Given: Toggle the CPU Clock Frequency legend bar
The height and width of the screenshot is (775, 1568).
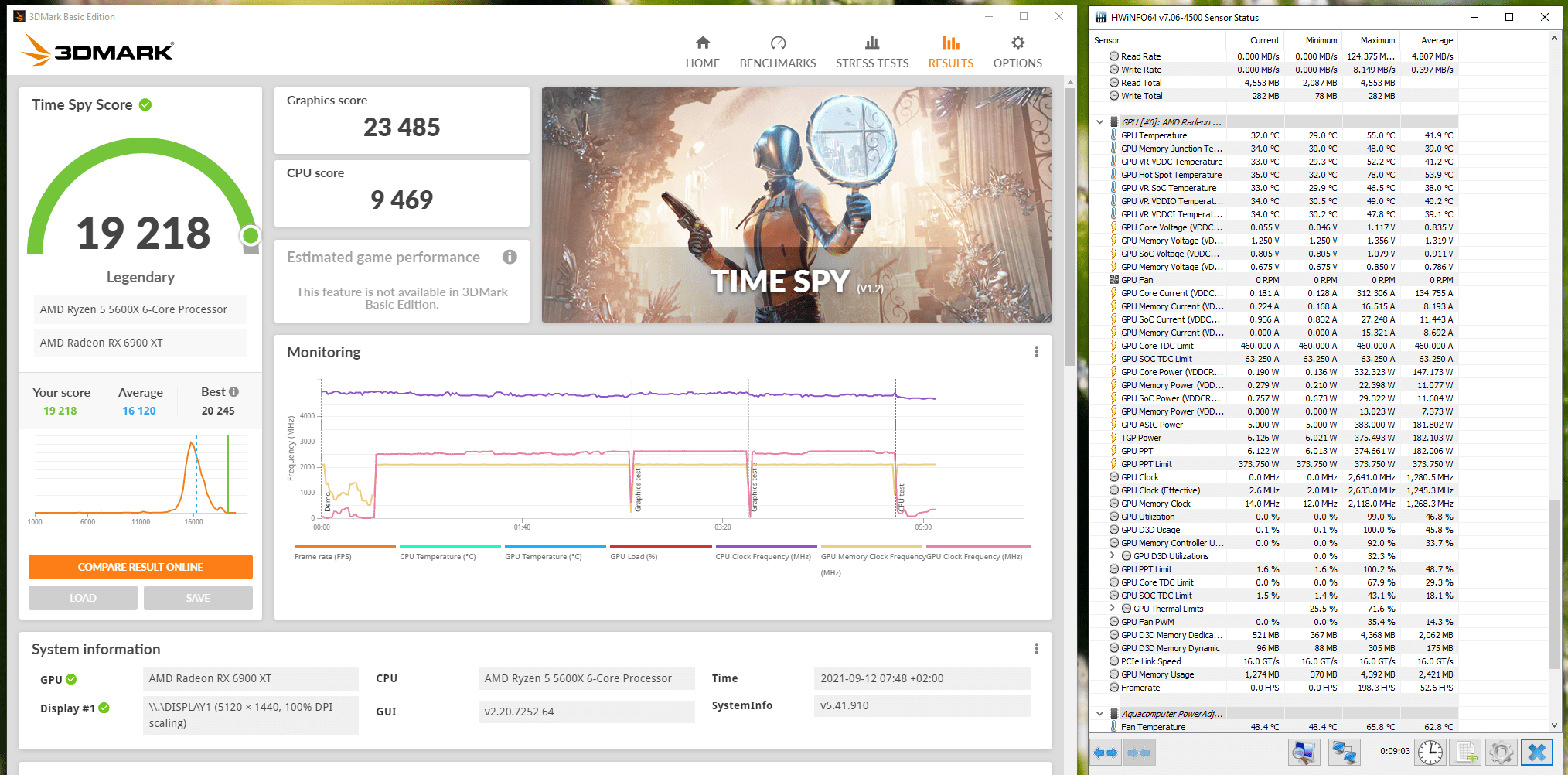Looking at the screenshot, I should pos(765,546).
